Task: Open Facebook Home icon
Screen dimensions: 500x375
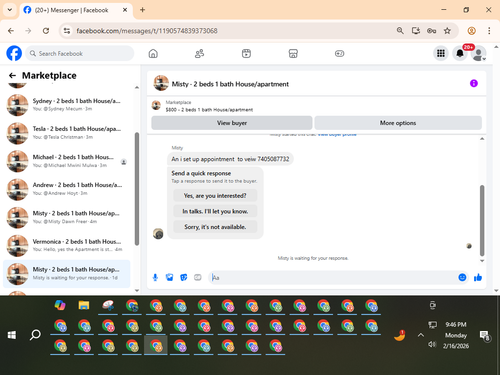Action: 153,53
